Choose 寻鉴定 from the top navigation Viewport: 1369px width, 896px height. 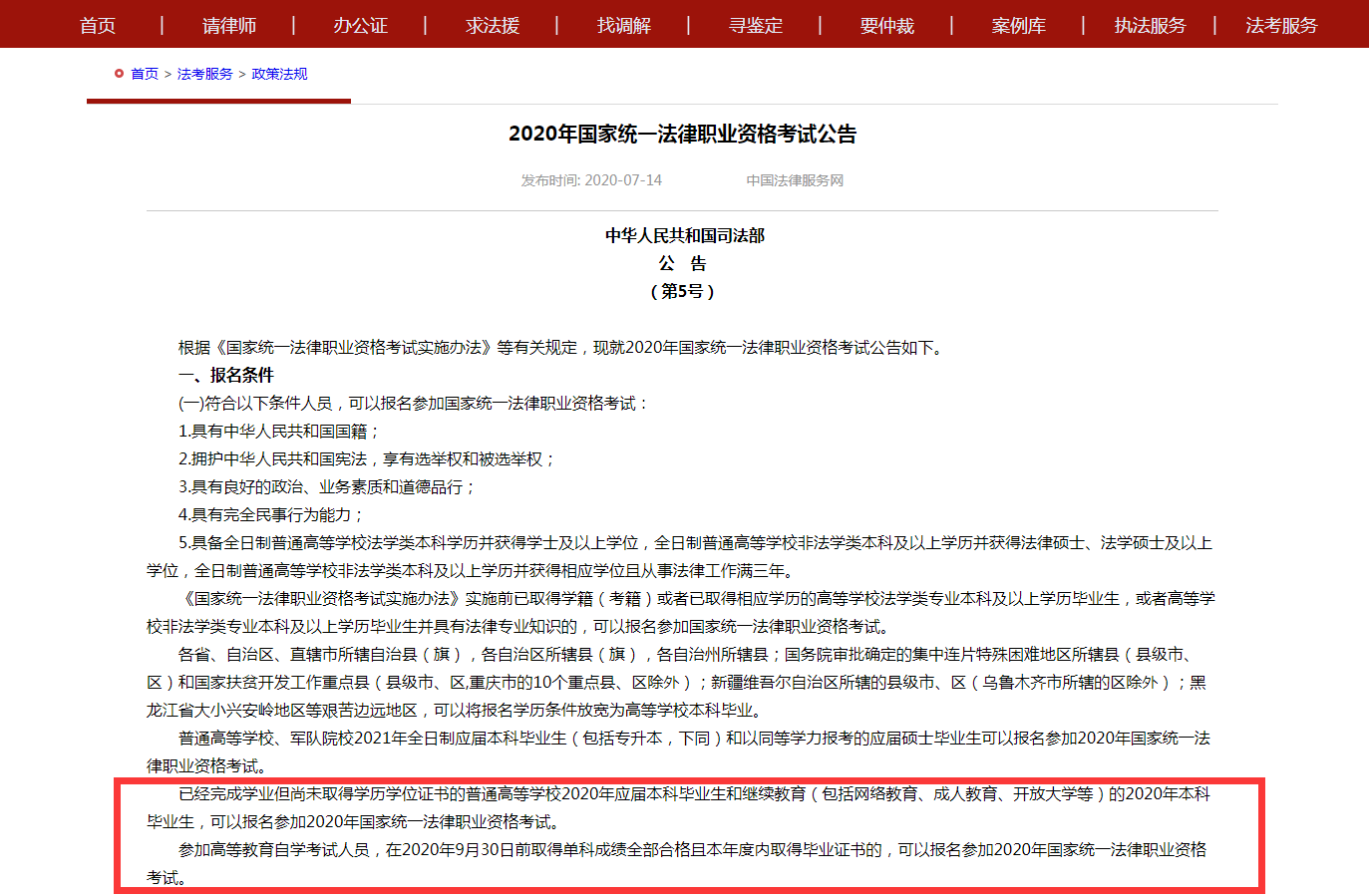pos(755,25)
